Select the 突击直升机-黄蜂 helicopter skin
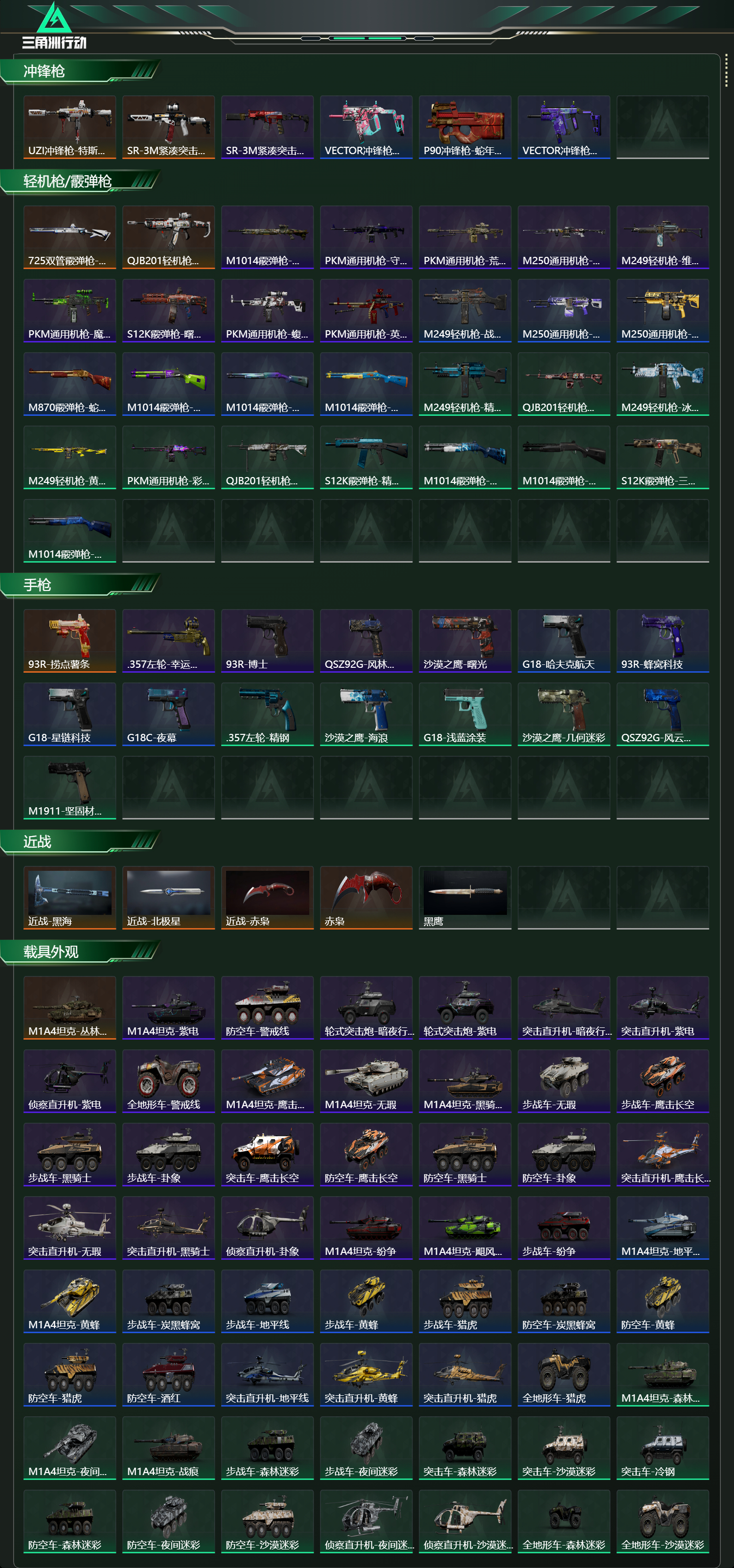Image resolution: width=734 pixels, height=1568 pixels. click(x=367, y=1375)
